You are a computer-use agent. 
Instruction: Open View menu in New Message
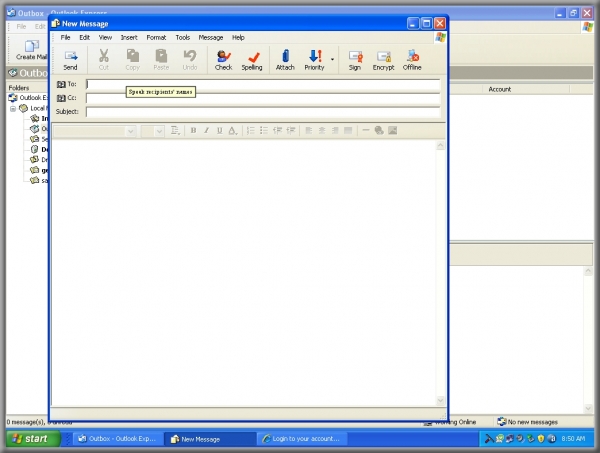tap(105, 37)
